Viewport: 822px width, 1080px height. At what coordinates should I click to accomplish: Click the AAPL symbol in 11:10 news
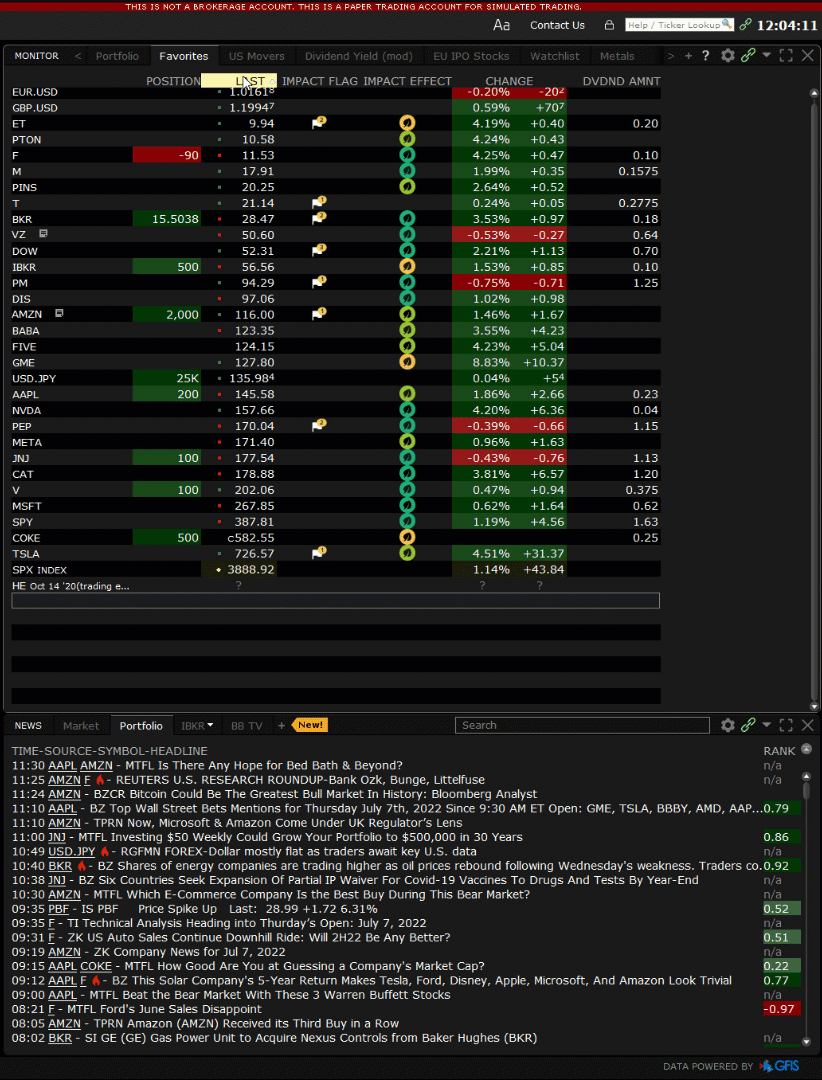pos(63,808)
